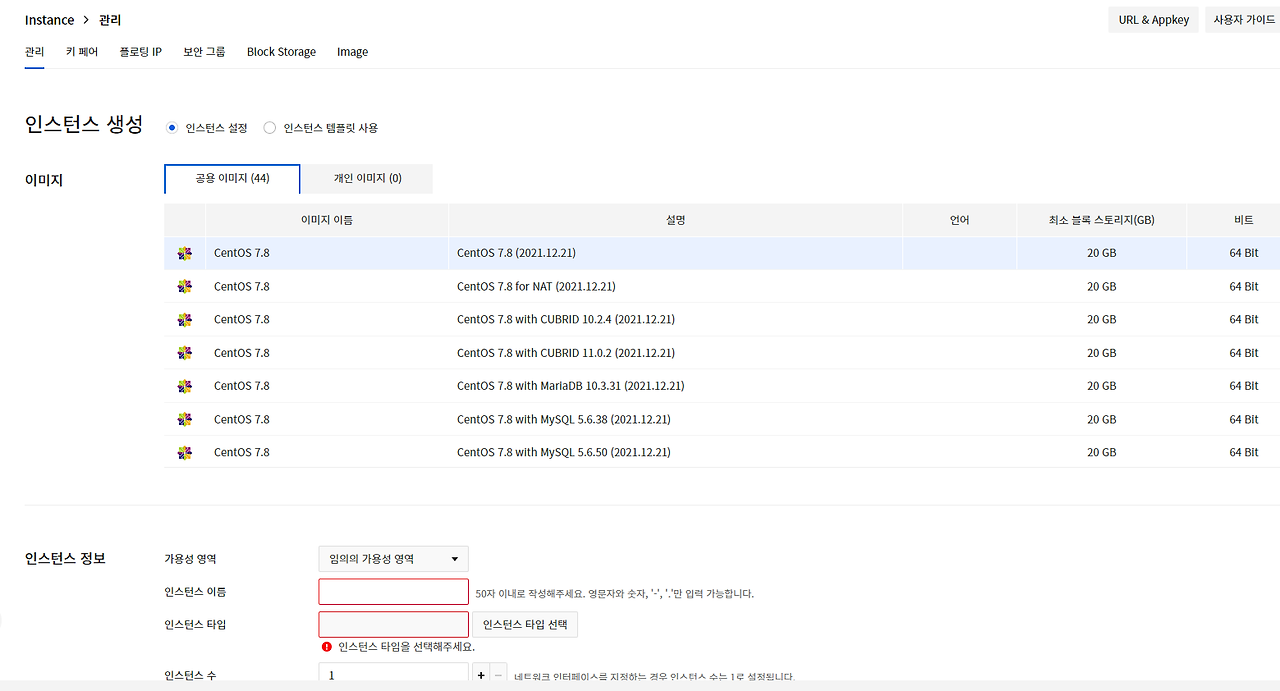Open the 보안 그룹 tab
The height and width of the screenshot is (691, 1280).
[x=204, y=52]
